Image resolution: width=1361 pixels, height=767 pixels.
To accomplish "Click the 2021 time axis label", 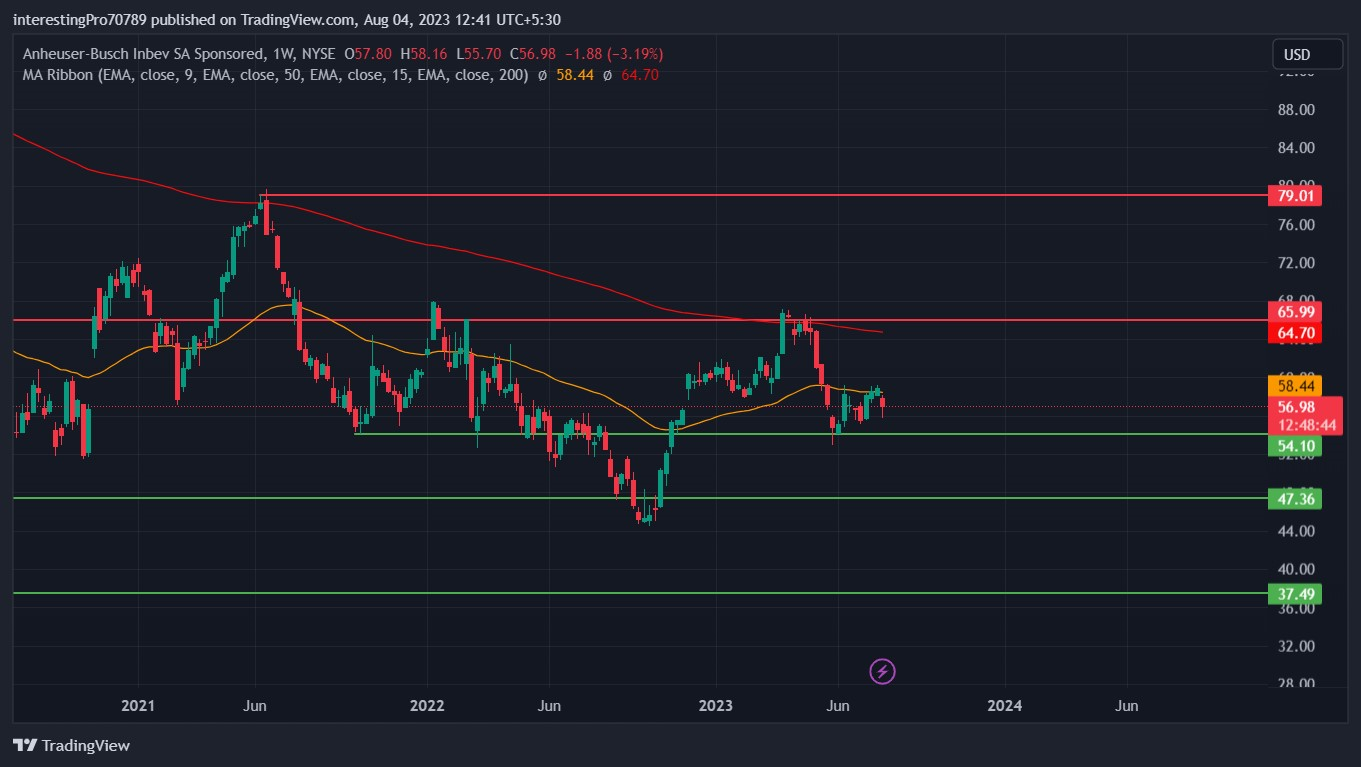I will click(138, 706).
